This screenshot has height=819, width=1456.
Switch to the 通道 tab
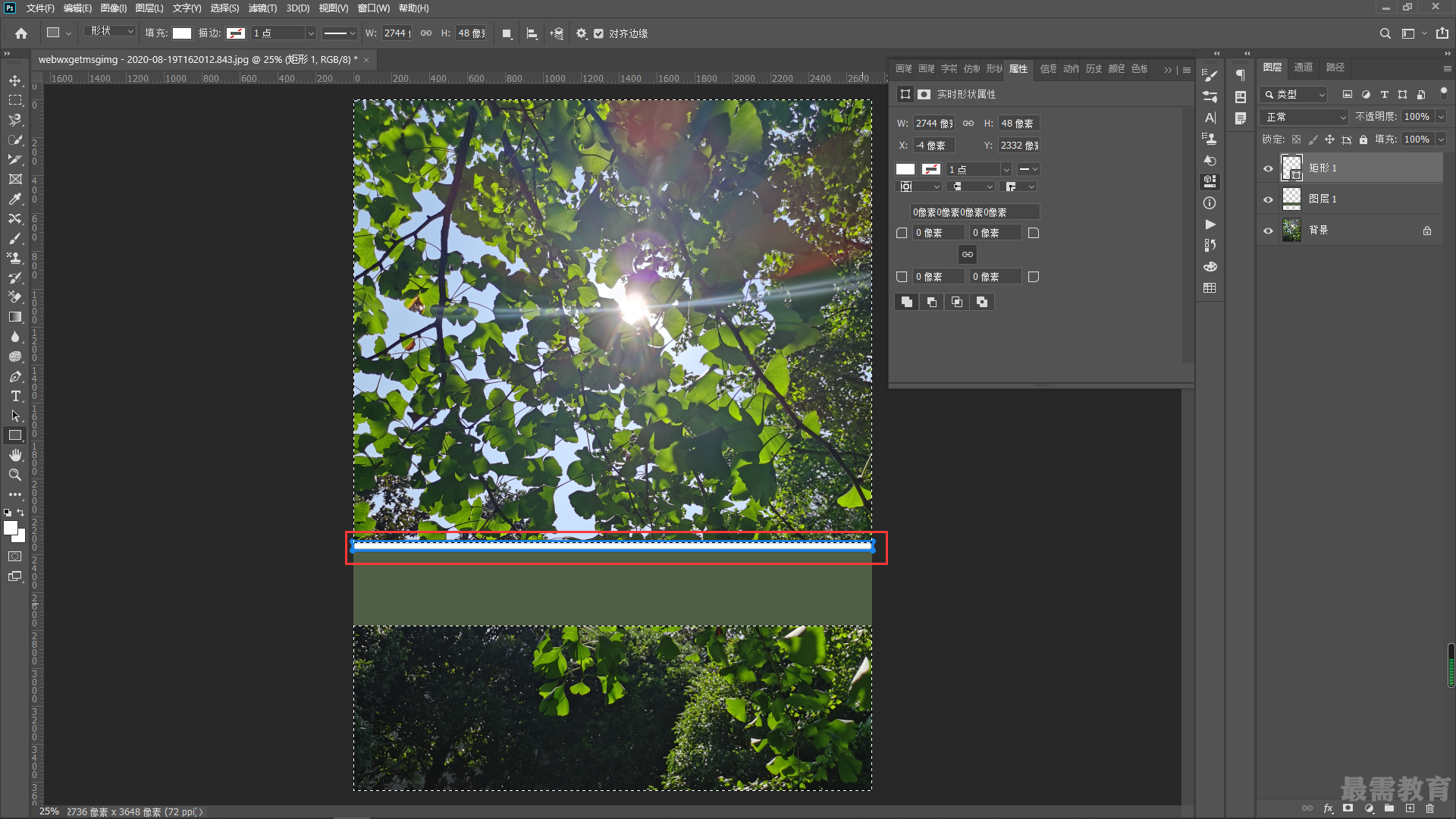point(1304,67)
